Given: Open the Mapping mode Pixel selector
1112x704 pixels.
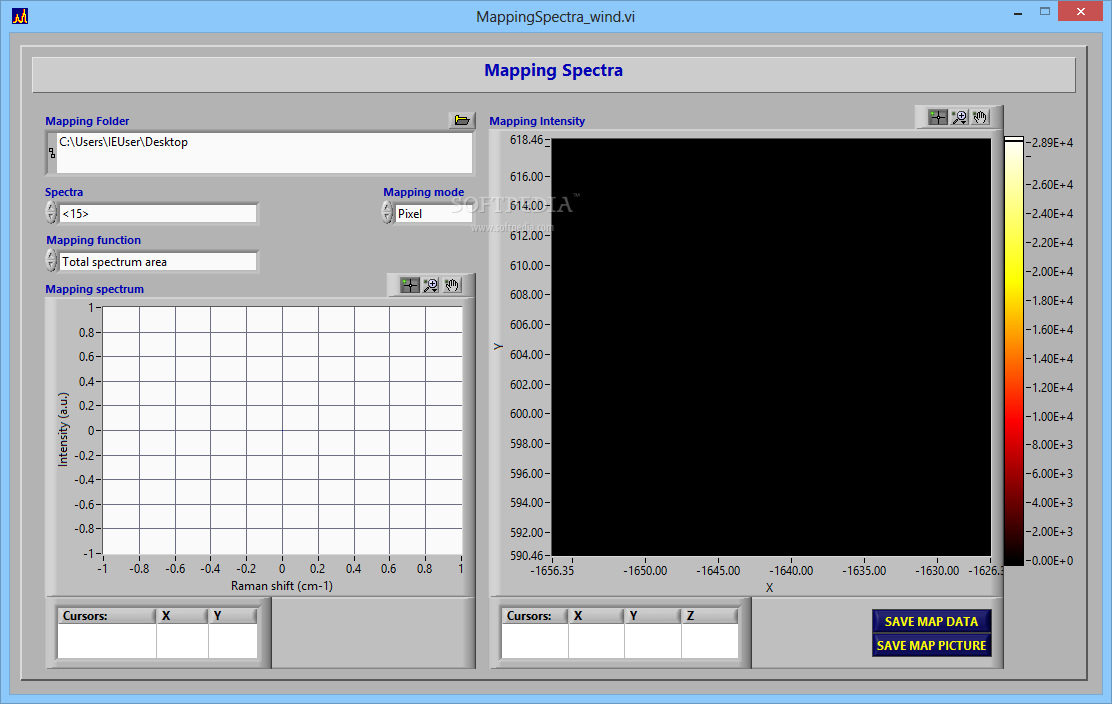Looking at the screenshot, I should click(433, 213).
